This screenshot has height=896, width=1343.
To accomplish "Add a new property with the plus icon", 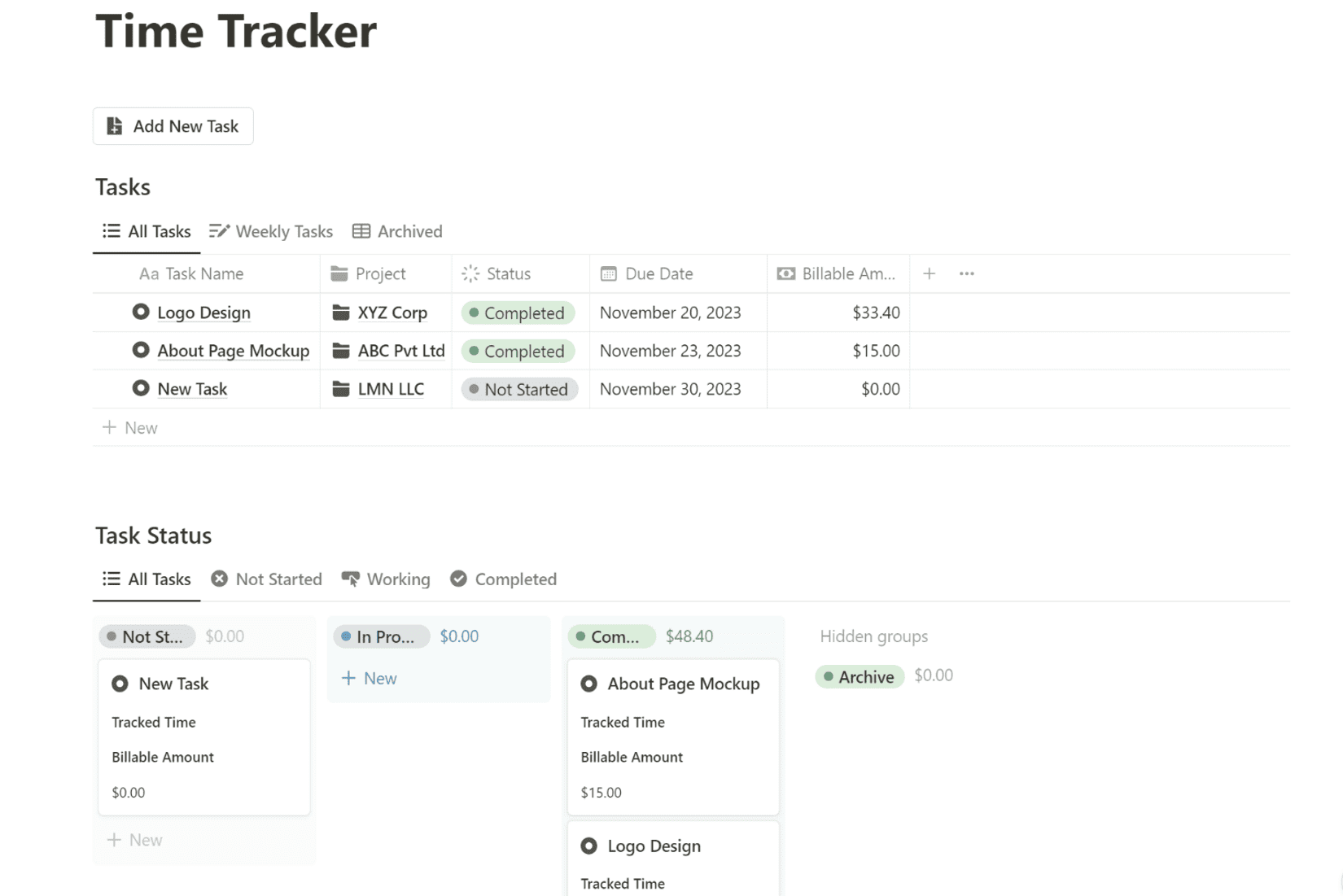I will click(x=929, y=273).
